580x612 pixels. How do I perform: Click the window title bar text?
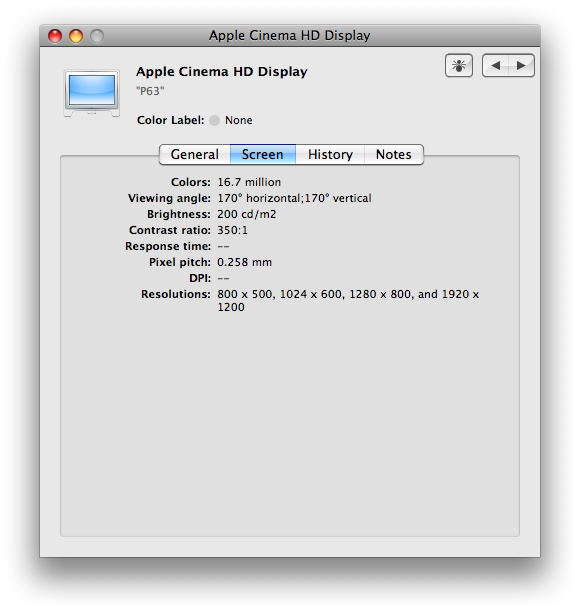[290, 36]
